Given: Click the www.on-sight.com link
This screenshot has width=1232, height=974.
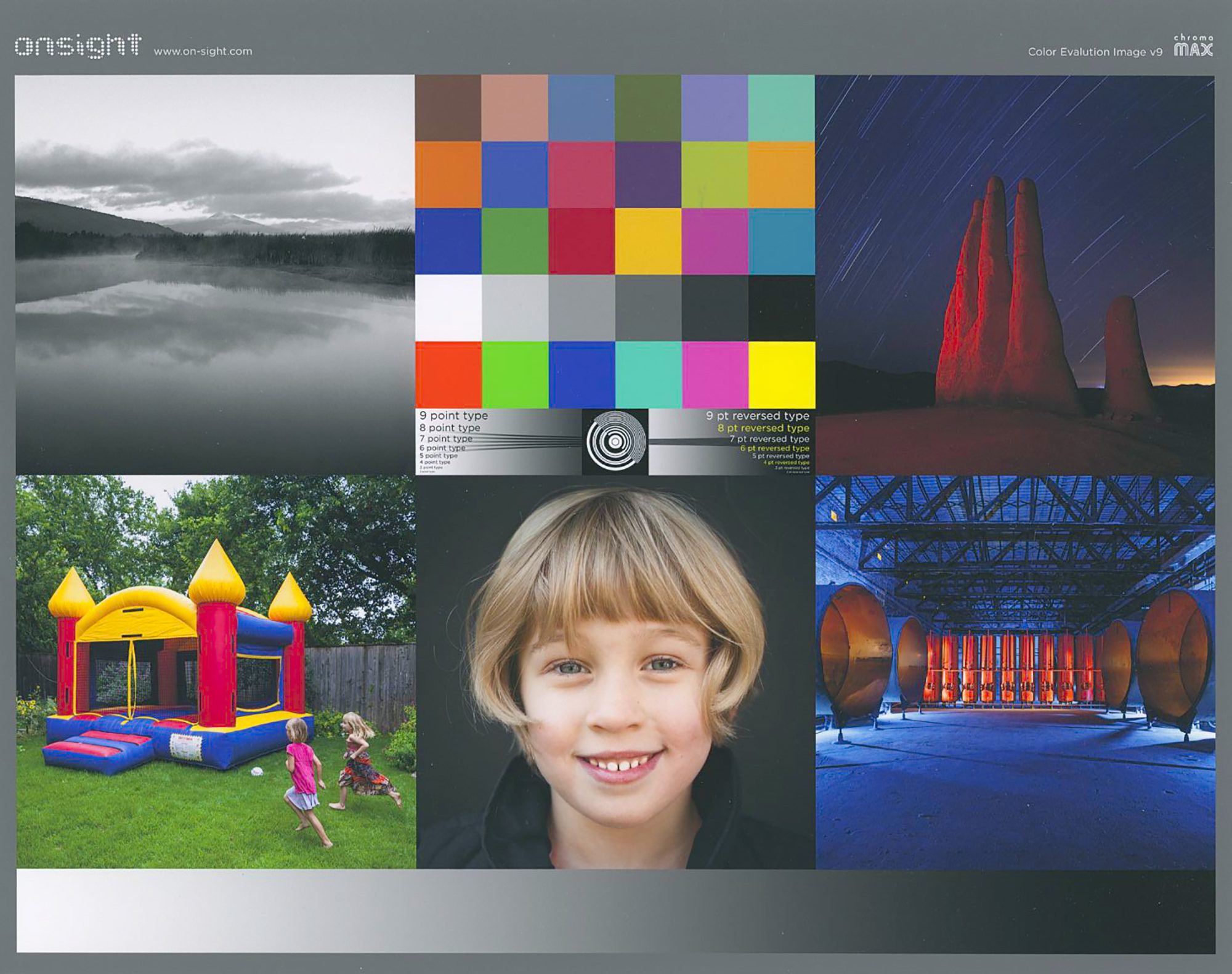Looking at the screenshot, I should pyautogui.click(x=203, y=52).
